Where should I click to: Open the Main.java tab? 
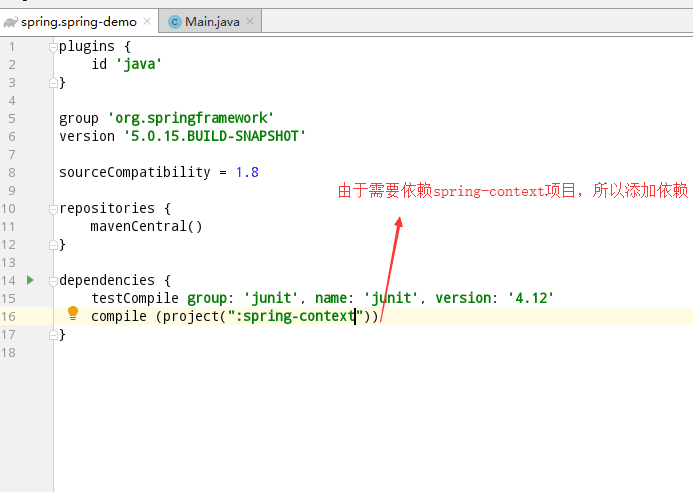[212, 22]
